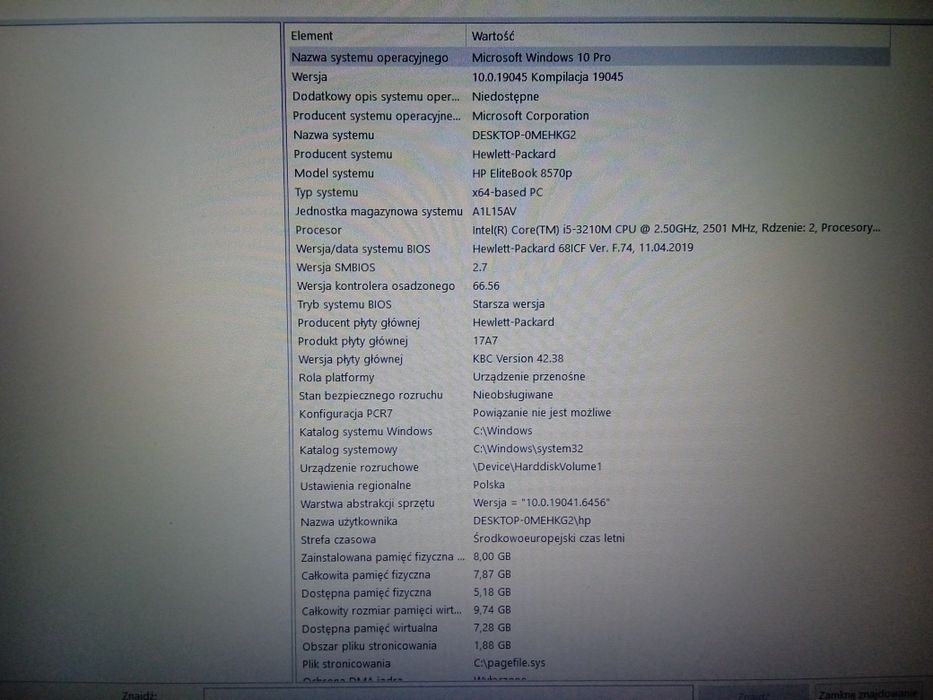This screenshot has height=700, width=933.
Task: Select value 'HP EliteBook 8570p'
Action: coord(522,173)
